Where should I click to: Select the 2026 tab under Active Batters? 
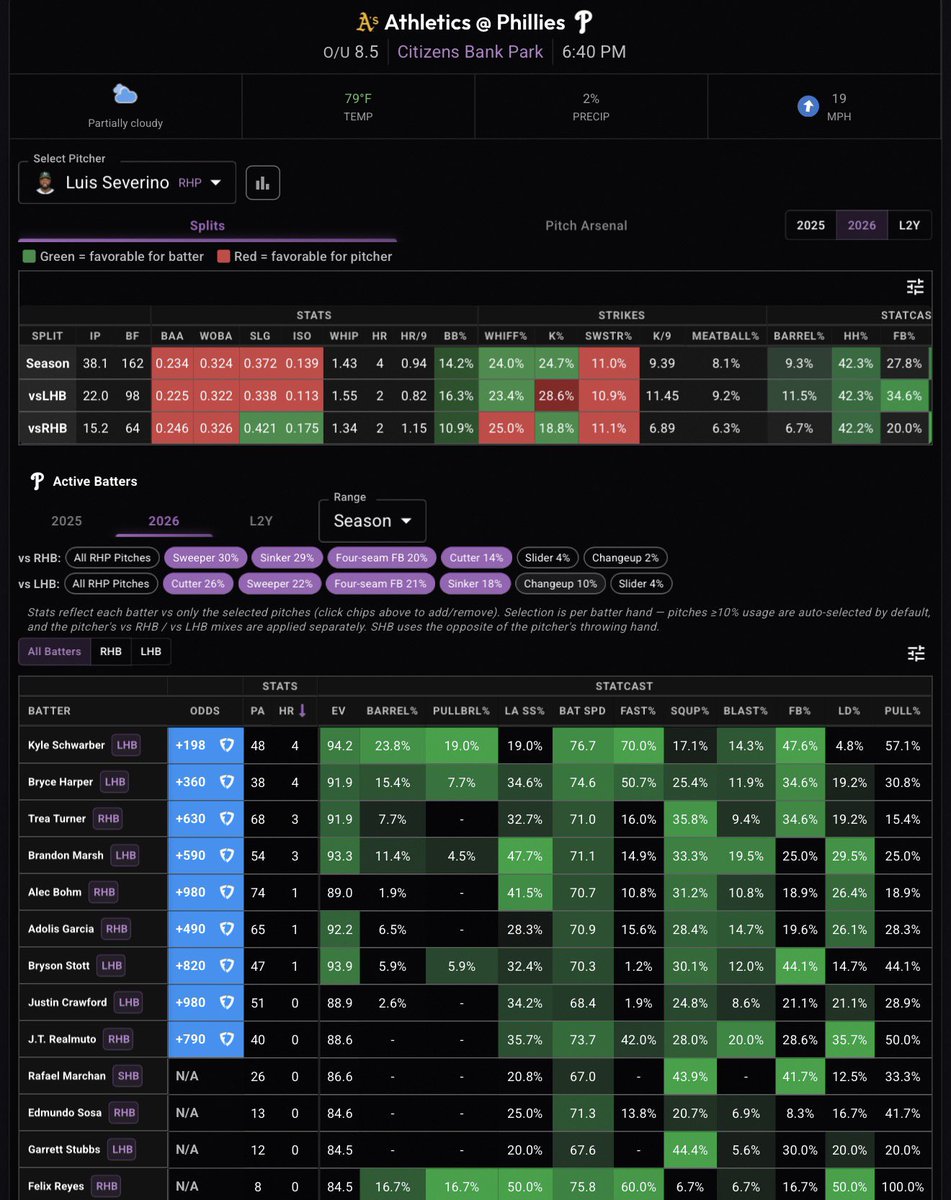click(x=164, y=521)
